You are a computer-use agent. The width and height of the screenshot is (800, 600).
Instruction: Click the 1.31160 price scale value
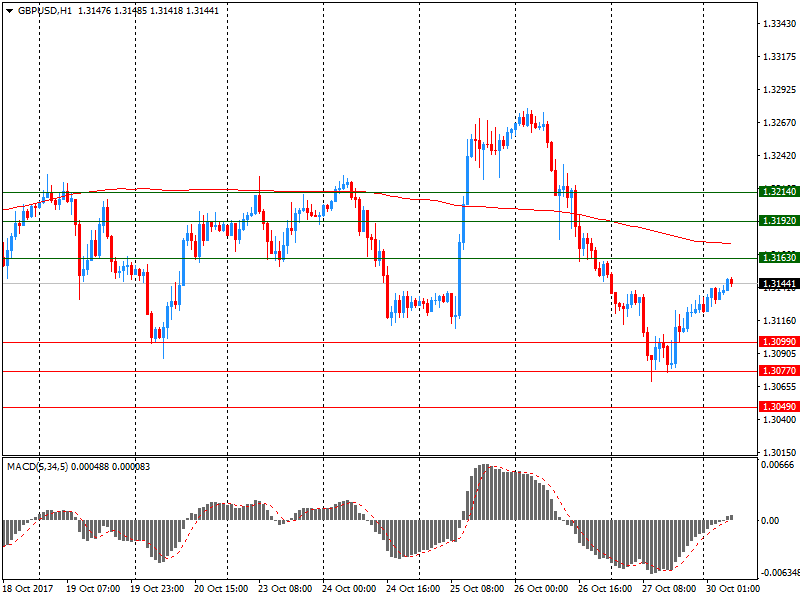(x=779, y=321)
